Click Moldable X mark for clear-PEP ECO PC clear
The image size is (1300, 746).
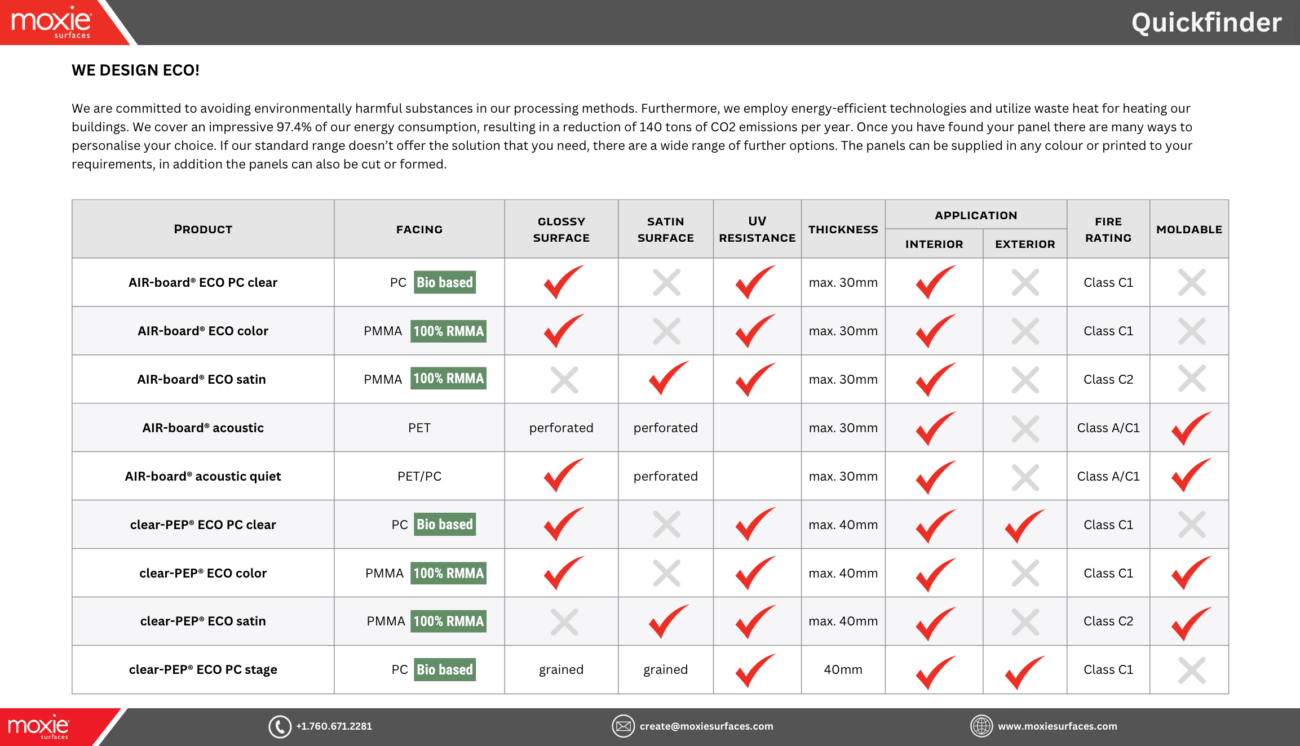1191,524
